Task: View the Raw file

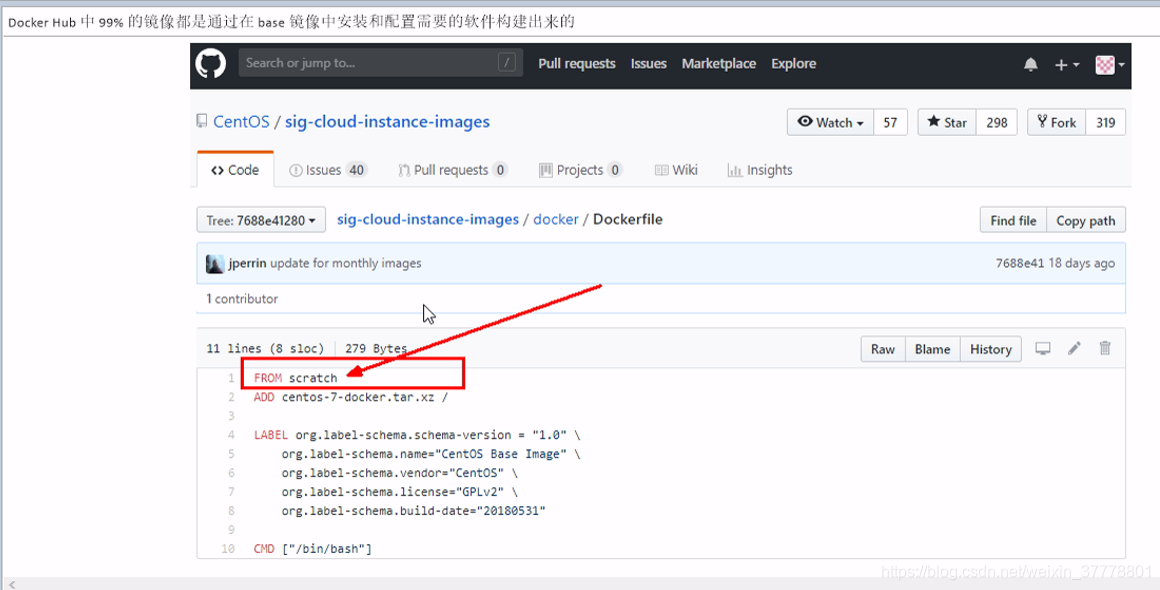Action: click(883, 349)
